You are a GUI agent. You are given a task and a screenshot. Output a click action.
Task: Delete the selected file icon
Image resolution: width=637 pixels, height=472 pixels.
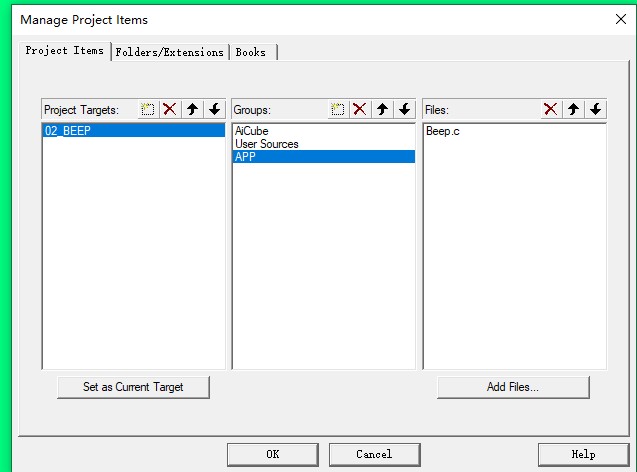550,110
